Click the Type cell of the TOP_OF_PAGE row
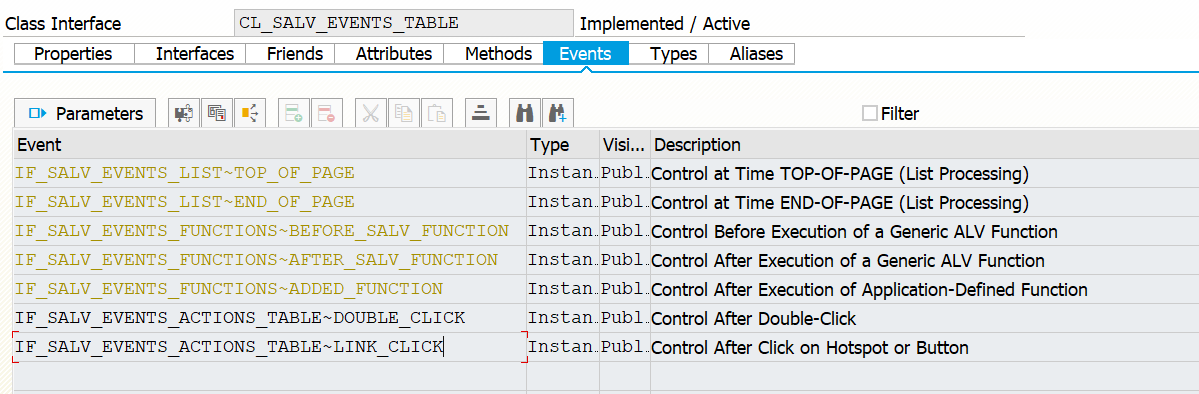 563,173
